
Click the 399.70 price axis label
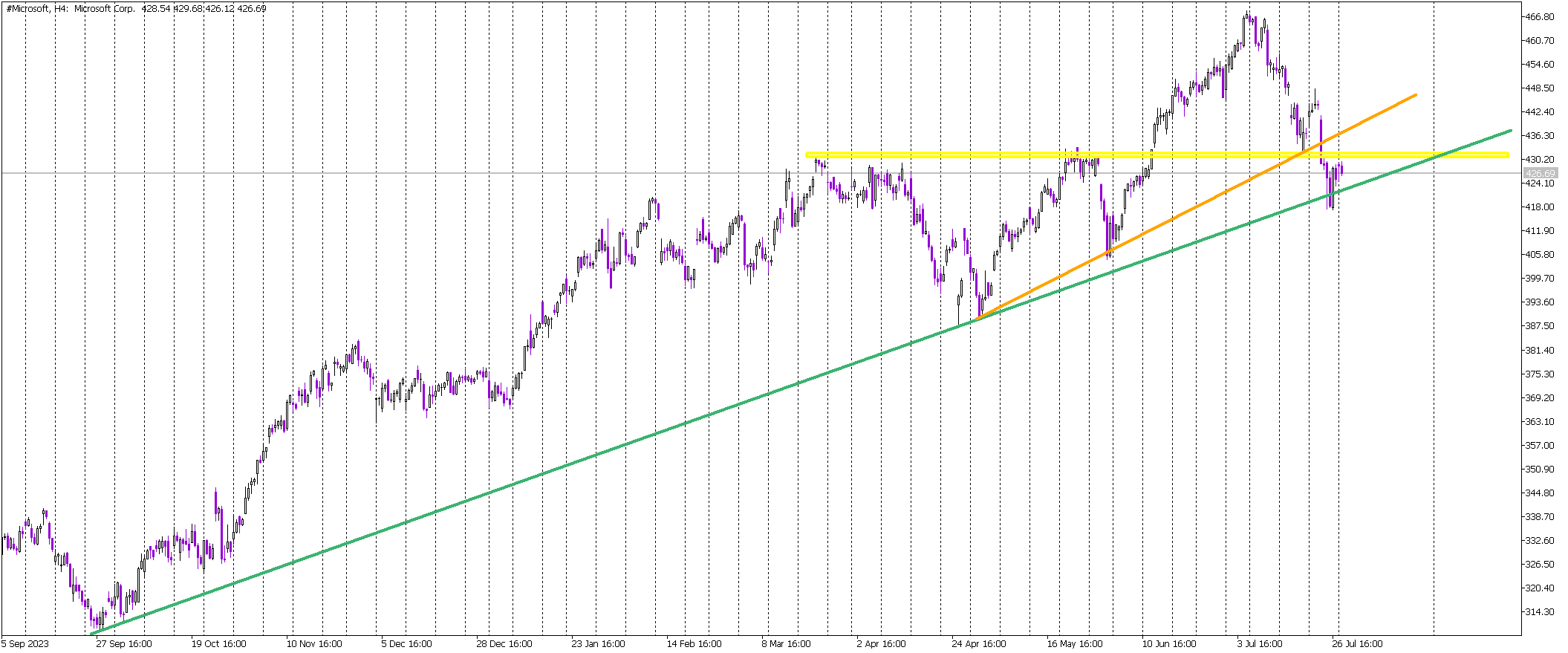1538,278
